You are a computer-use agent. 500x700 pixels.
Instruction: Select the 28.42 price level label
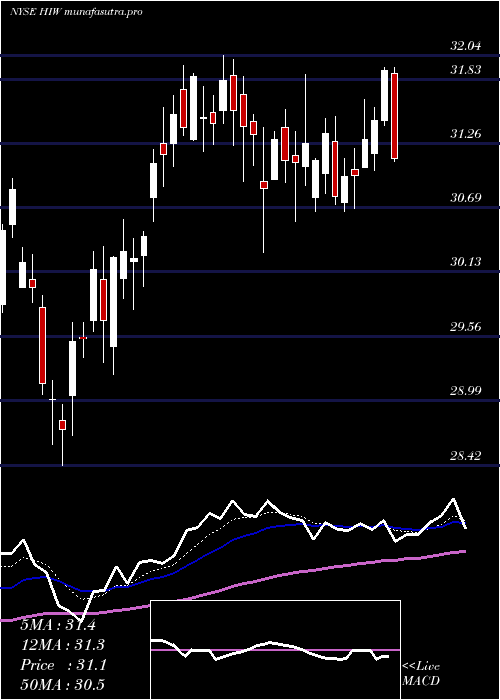(466, 455)
